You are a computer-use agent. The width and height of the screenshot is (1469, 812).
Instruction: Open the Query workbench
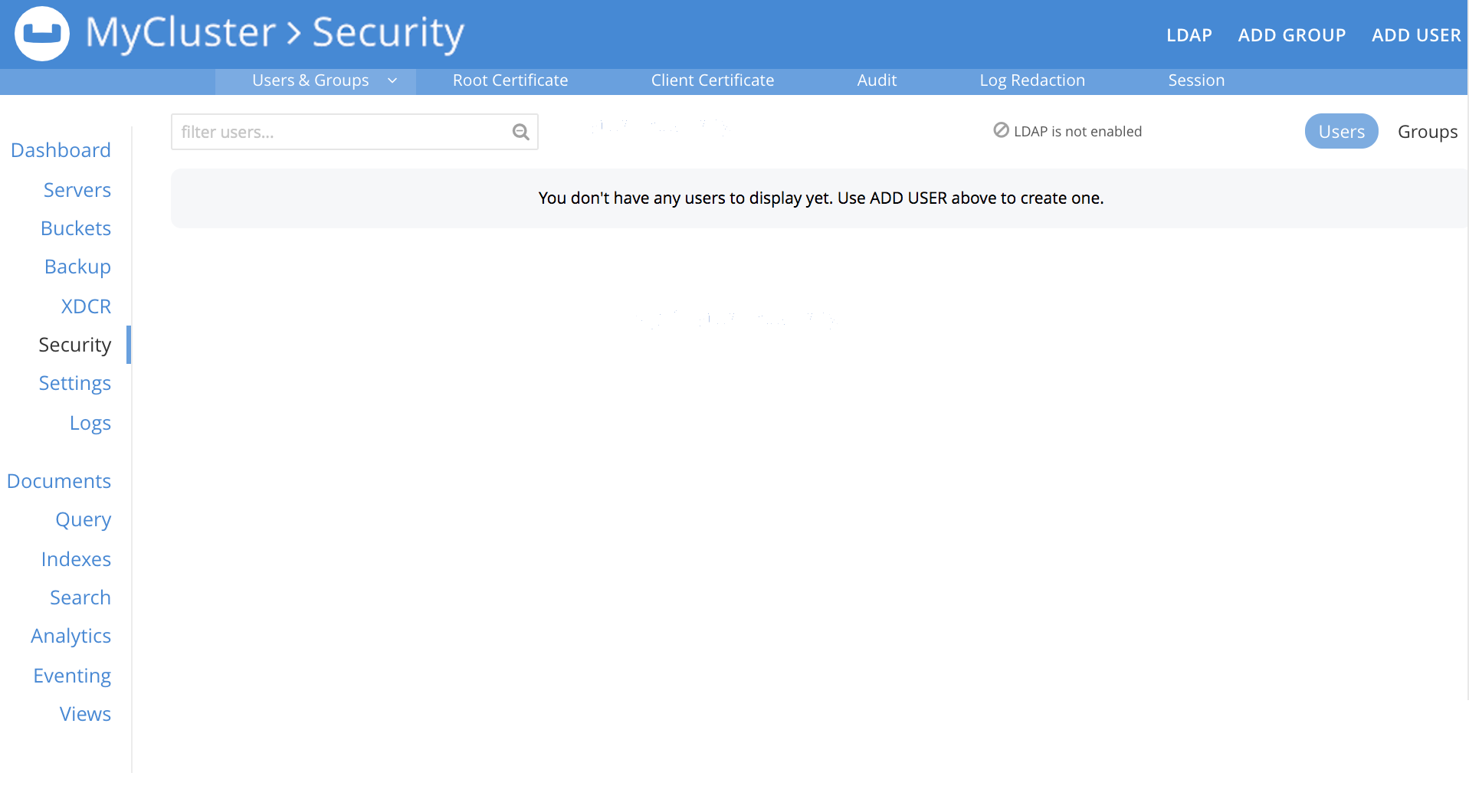coord(83,519)
